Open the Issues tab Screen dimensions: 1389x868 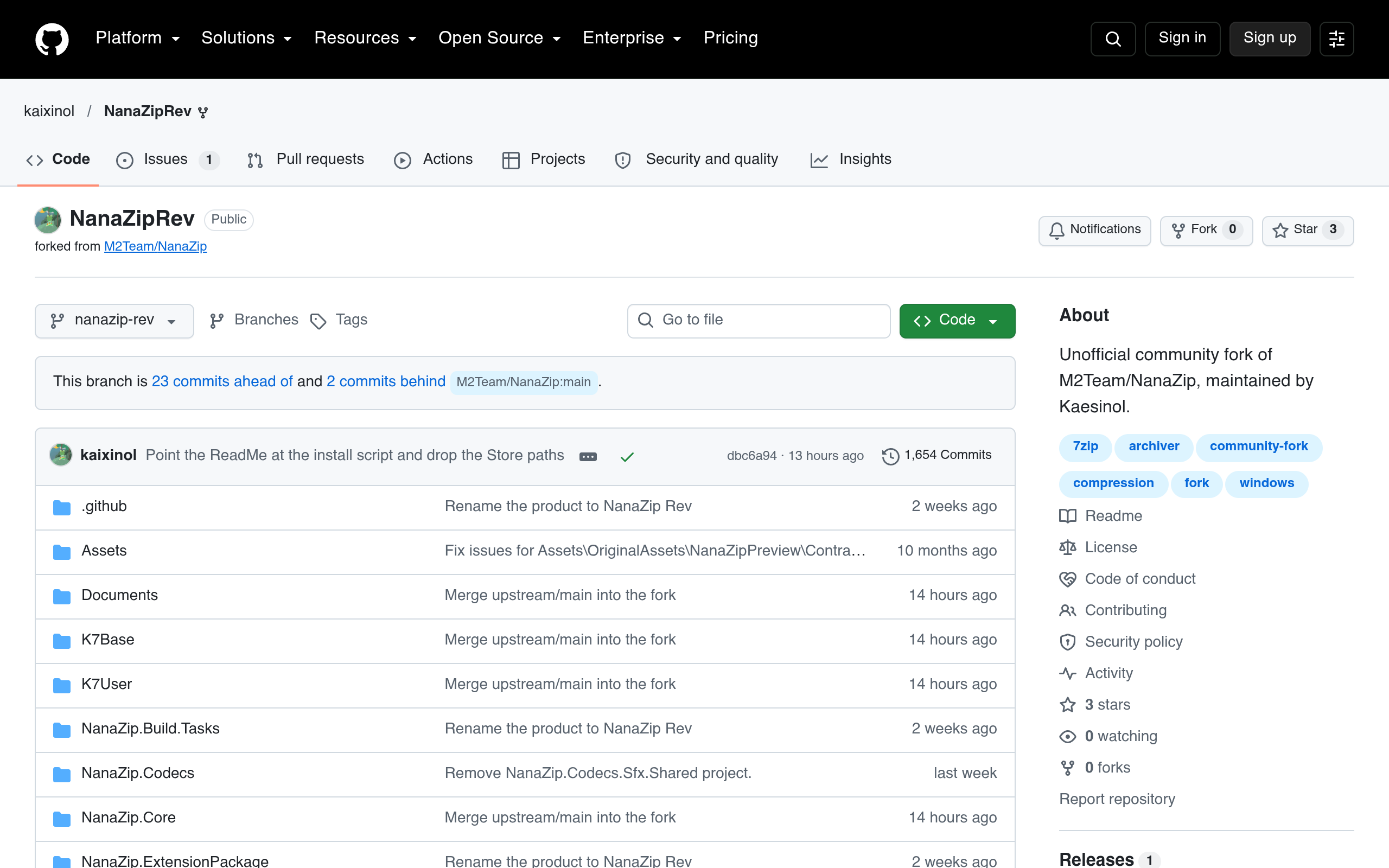167,159
